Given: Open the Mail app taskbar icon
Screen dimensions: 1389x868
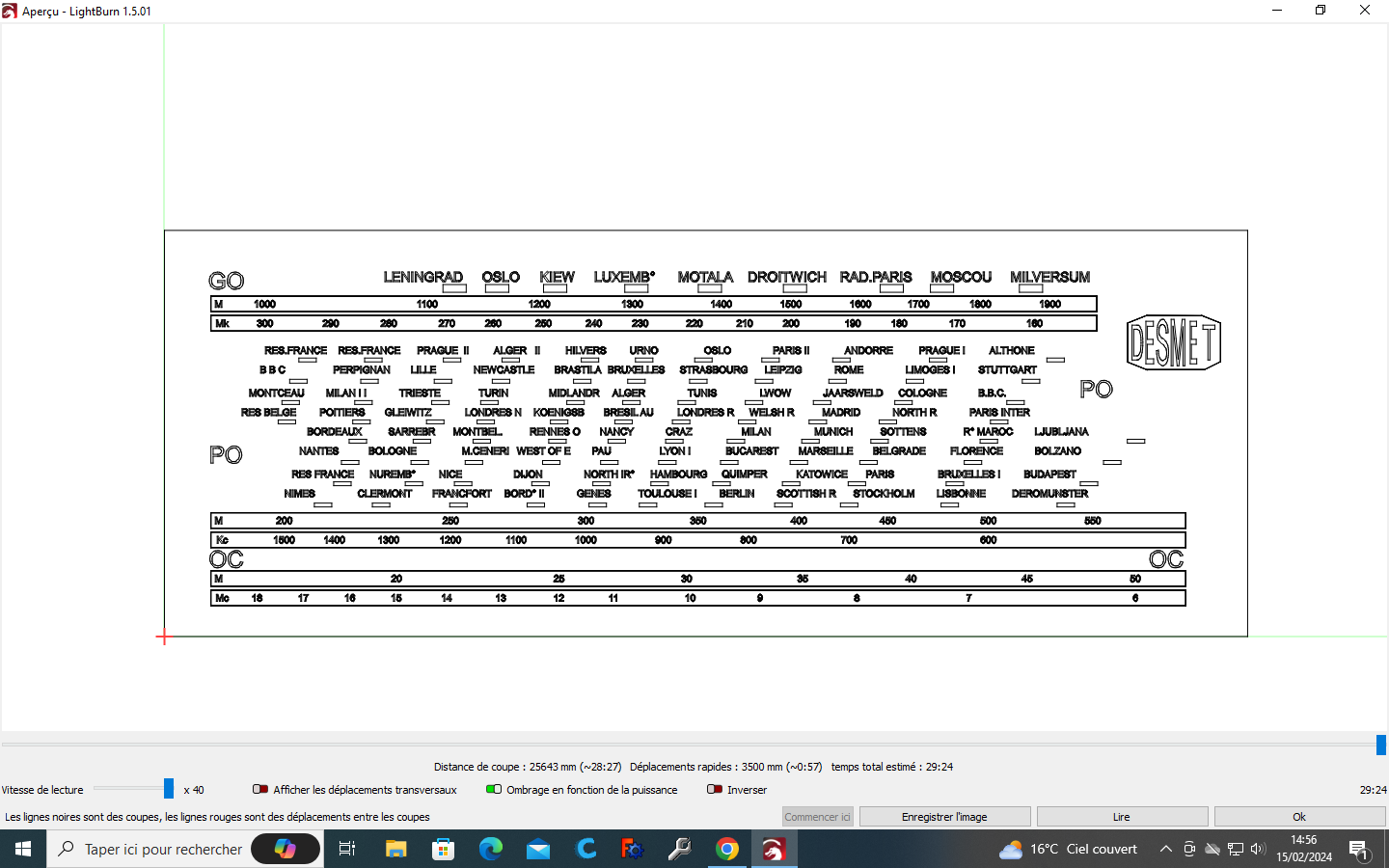Looking at the screenshot, I should 538,849.
